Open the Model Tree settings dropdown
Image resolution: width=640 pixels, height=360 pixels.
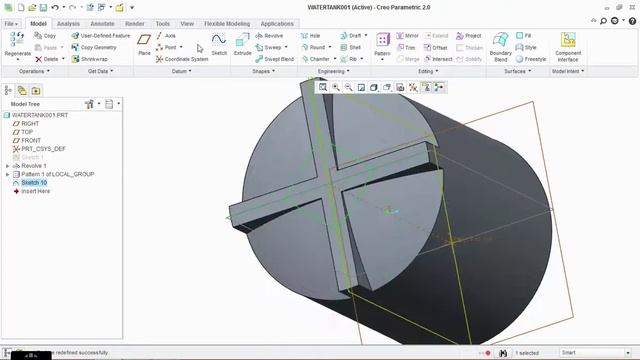(91, 104)
